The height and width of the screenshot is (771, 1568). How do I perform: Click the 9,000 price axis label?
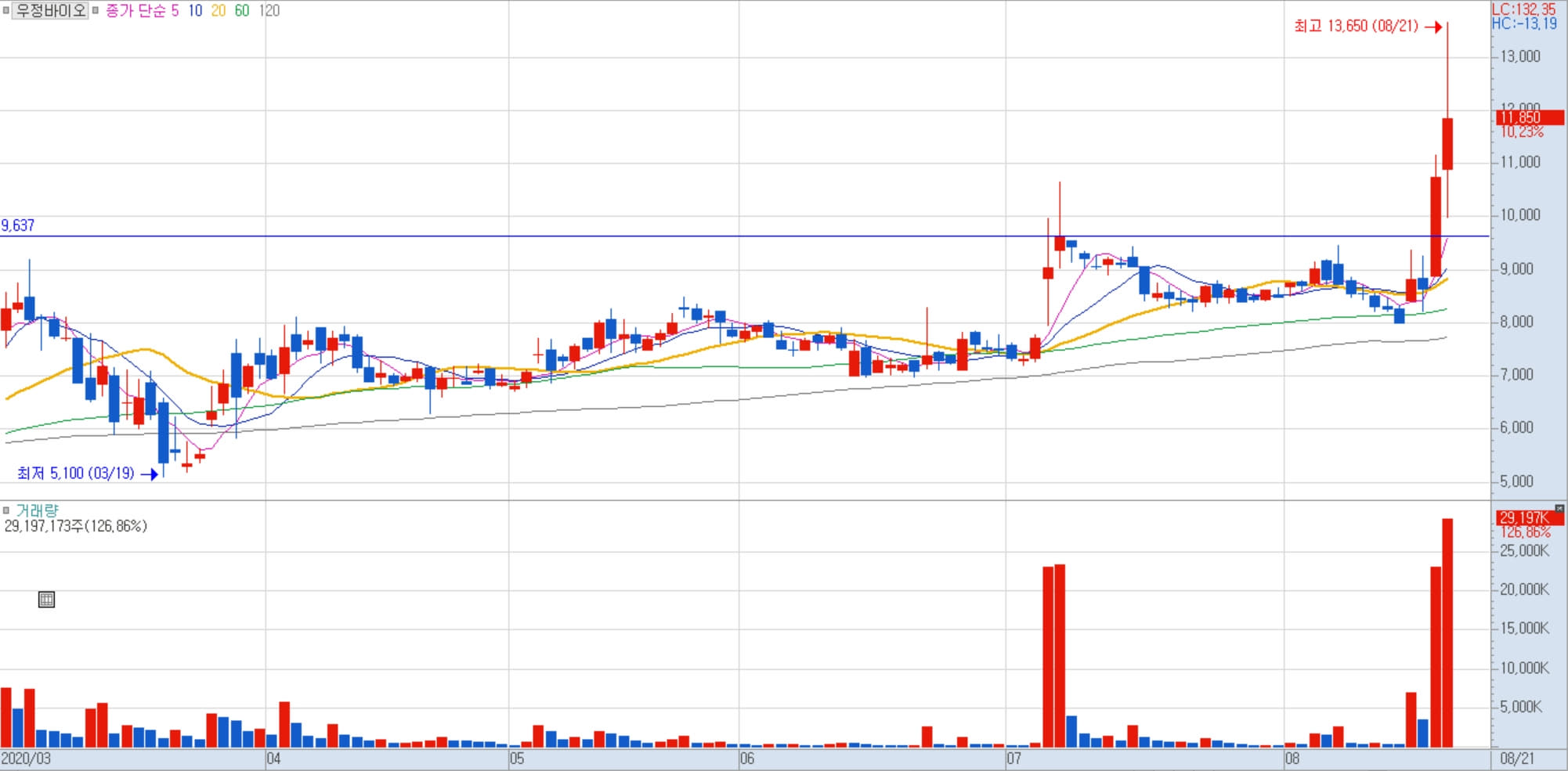(x=1517, y=268)
